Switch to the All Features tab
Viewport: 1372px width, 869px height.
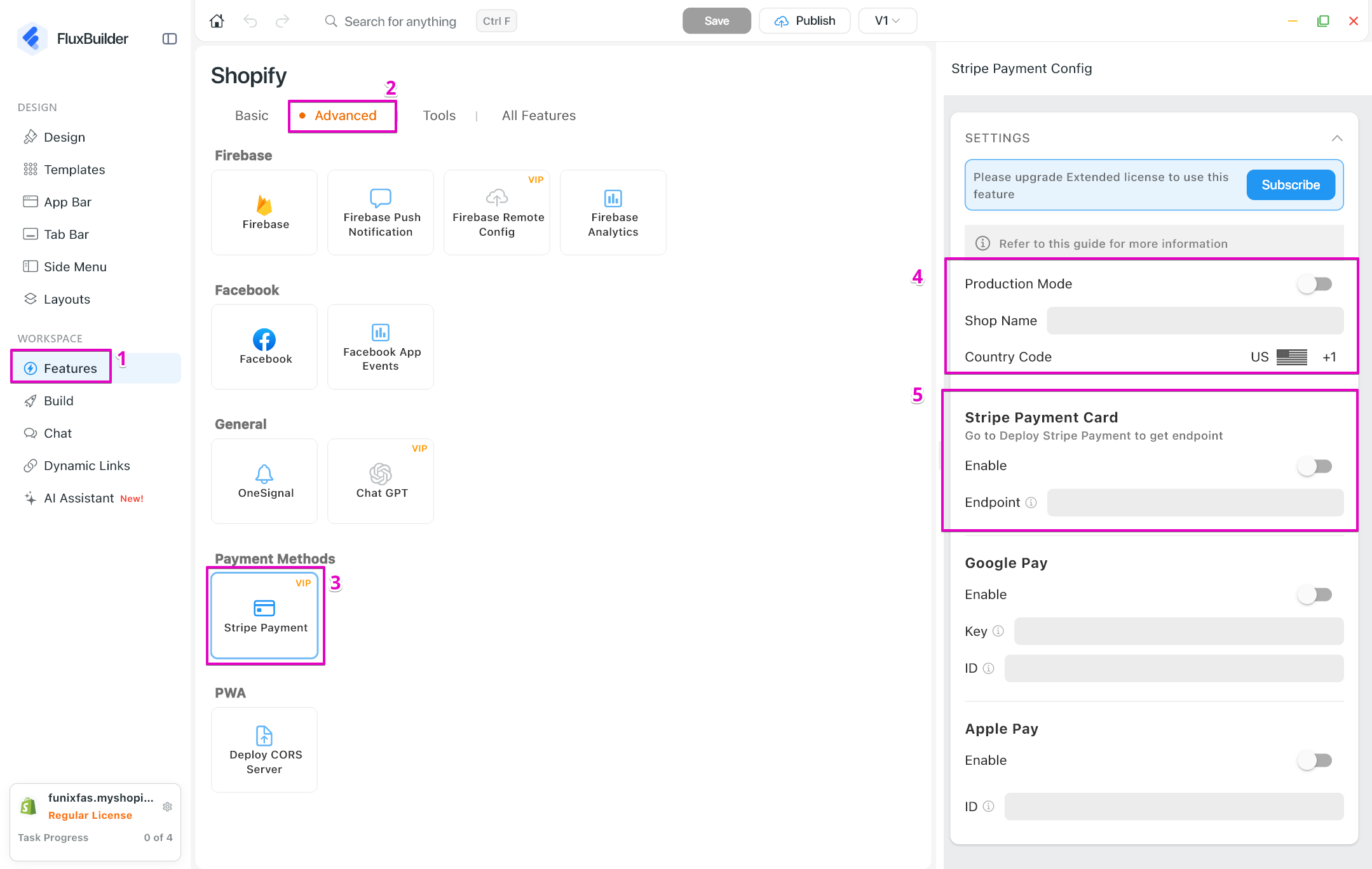click(539, 116)
